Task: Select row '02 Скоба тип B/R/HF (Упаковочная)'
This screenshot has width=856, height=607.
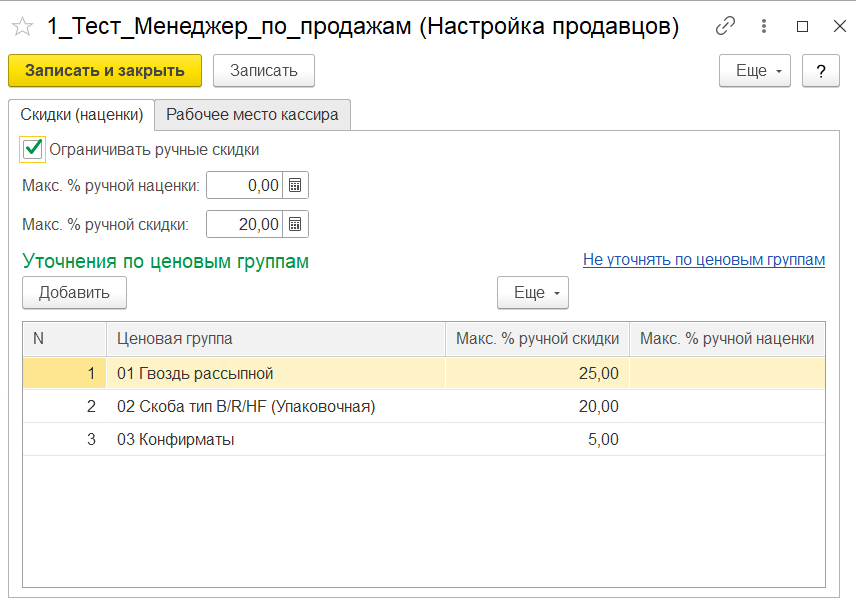Action: [245, 407]
